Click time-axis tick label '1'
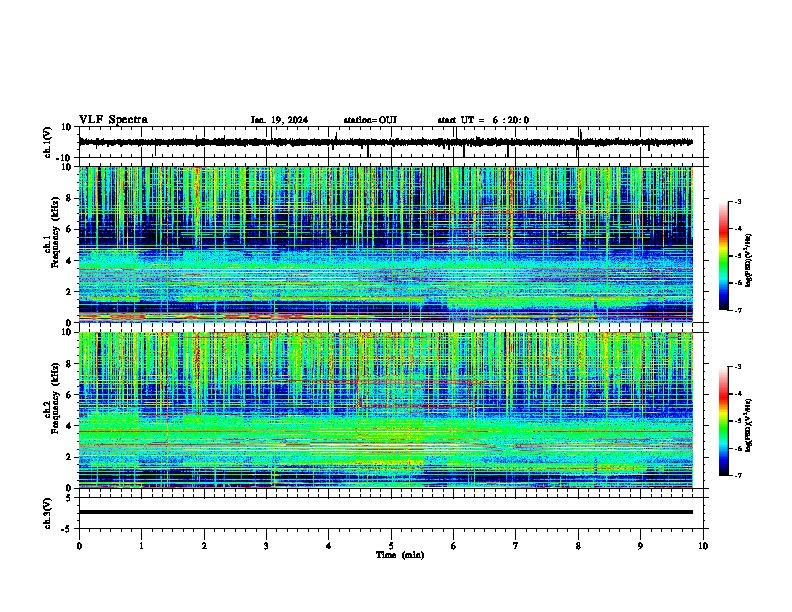The width and height of the screenshot is (792, 612). click(141, 546)
